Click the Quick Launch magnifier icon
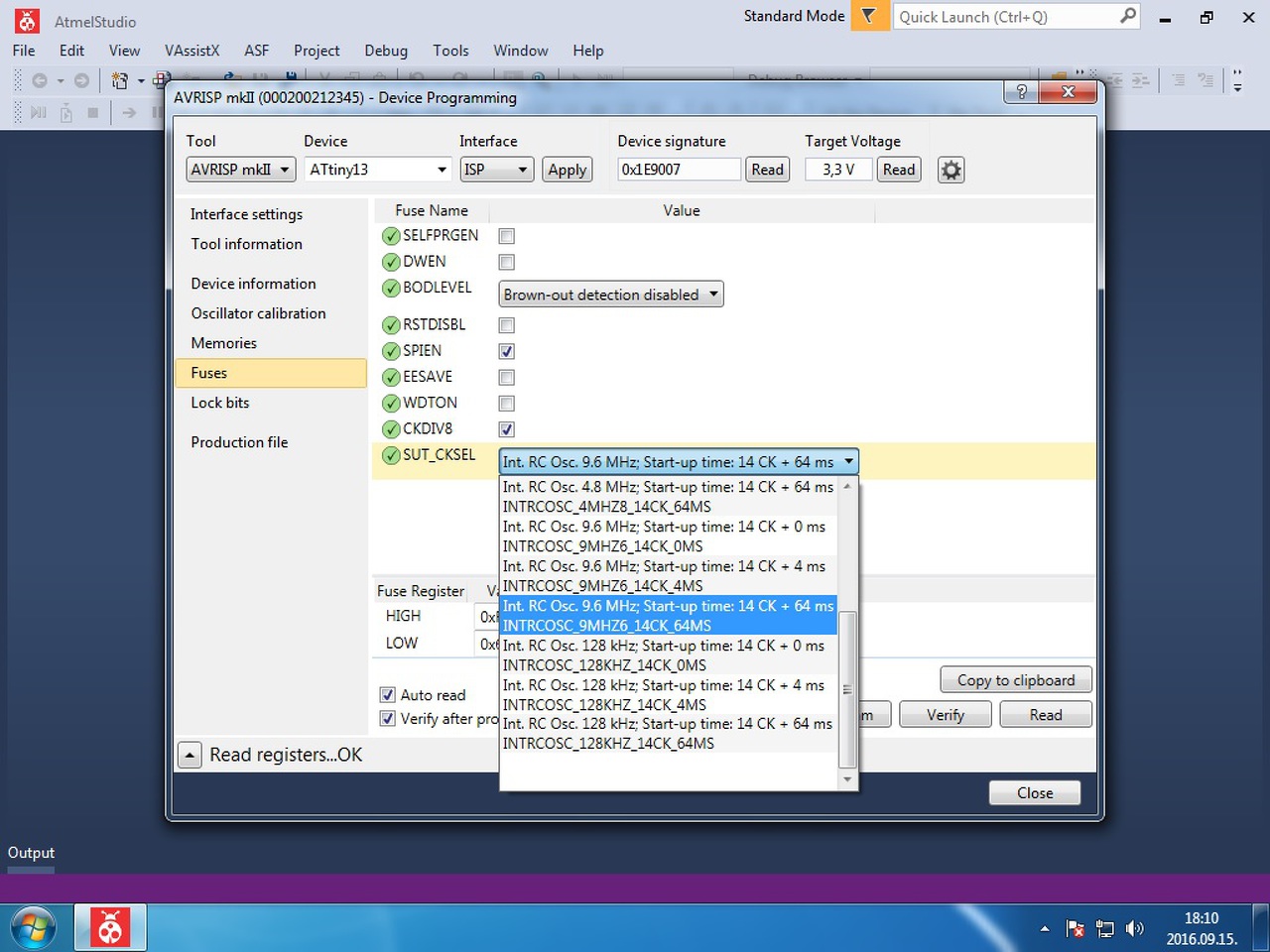 [1128, 16]
